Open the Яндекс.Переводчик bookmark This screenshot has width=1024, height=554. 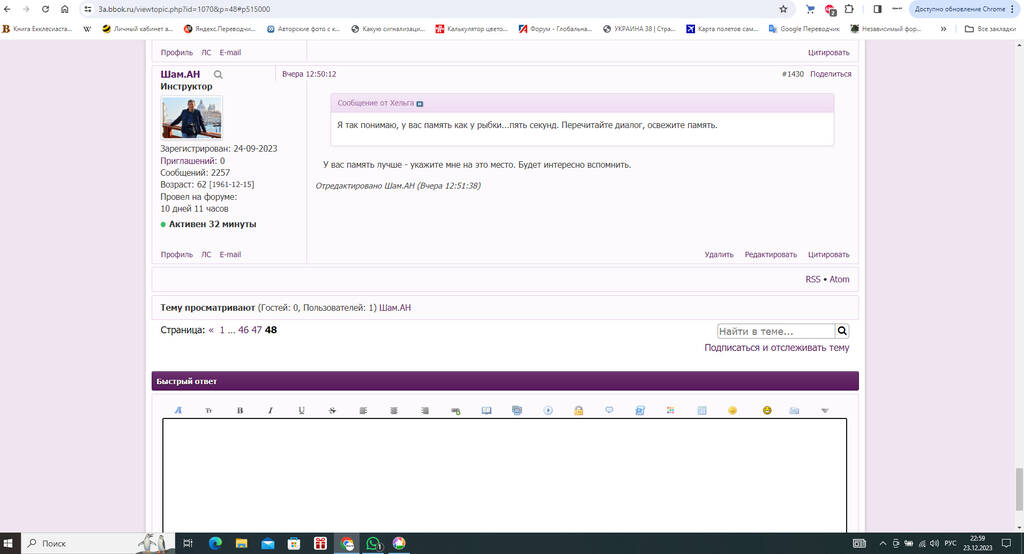coord(220,29)
